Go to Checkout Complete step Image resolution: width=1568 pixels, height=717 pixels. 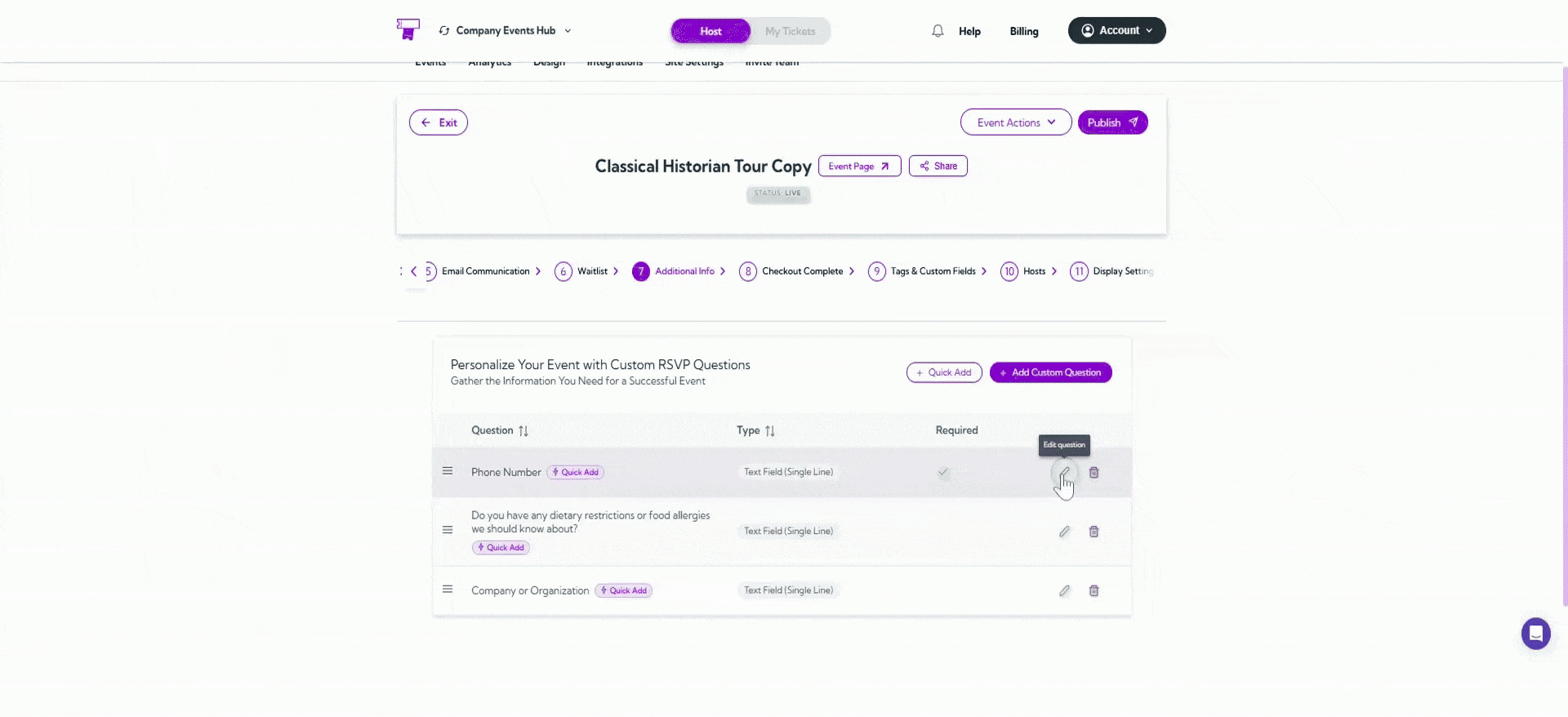click(802, 271)
